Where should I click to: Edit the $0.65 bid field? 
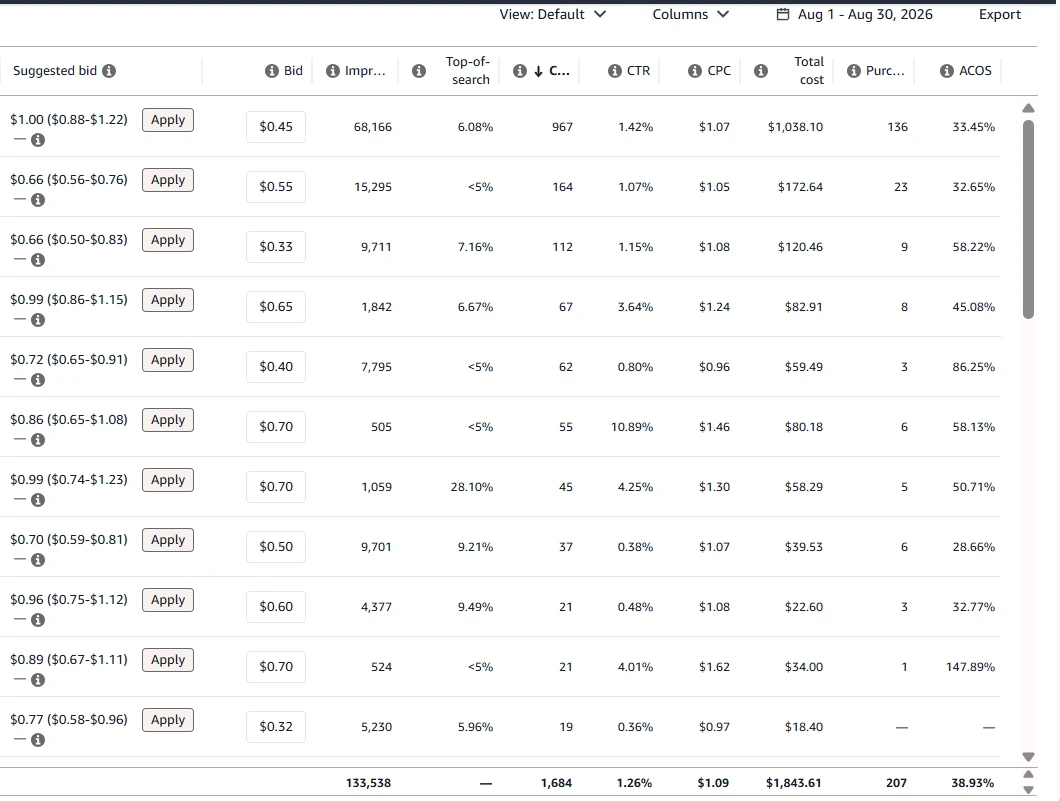[x=276, y=307]
